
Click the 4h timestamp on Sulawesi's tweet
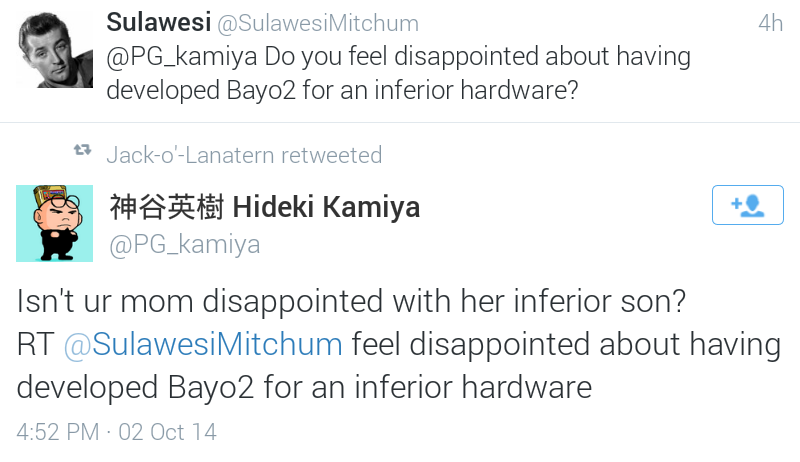(769, 23)
